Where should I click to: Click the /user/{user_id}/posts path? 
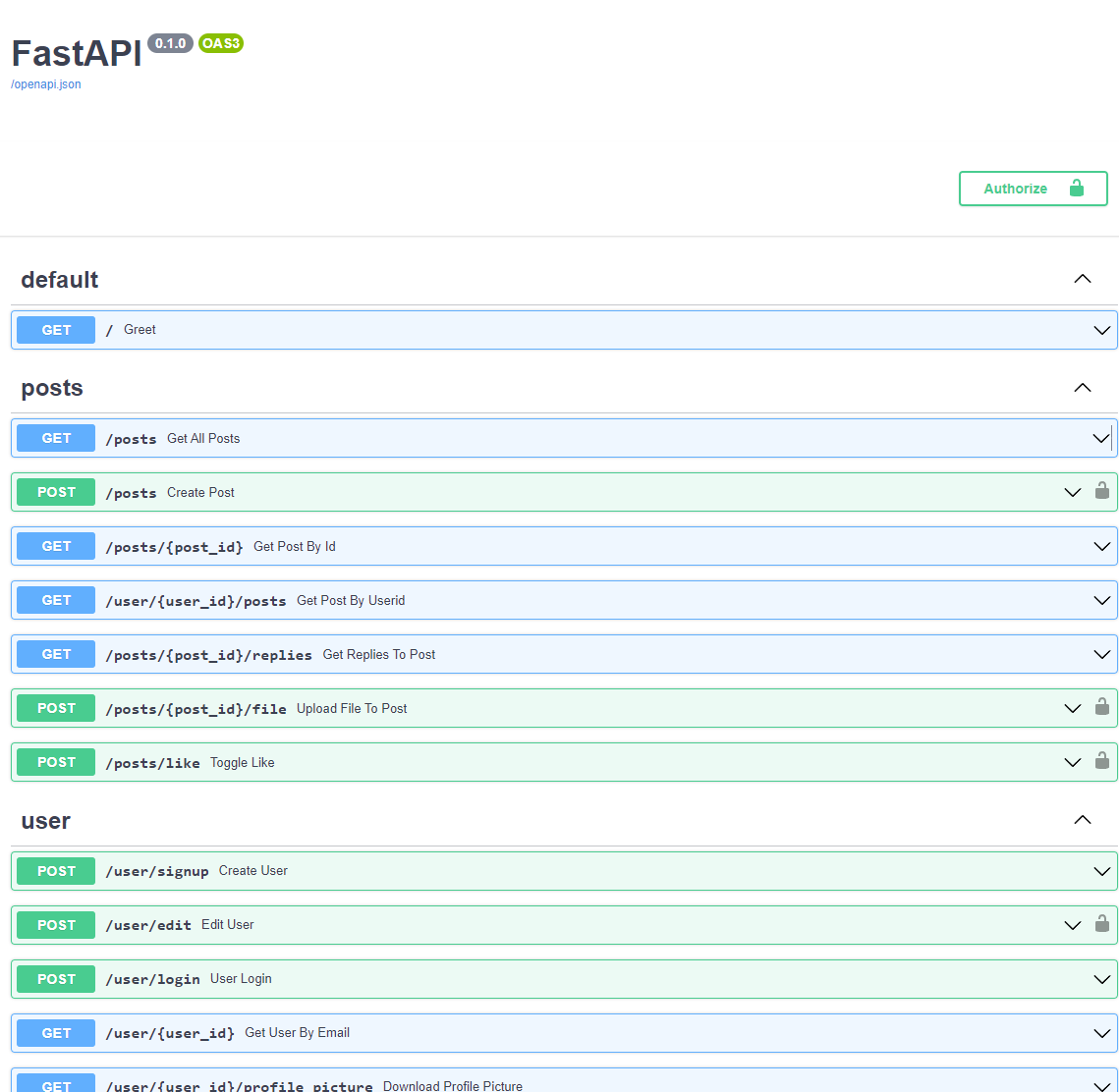(196, 601)
